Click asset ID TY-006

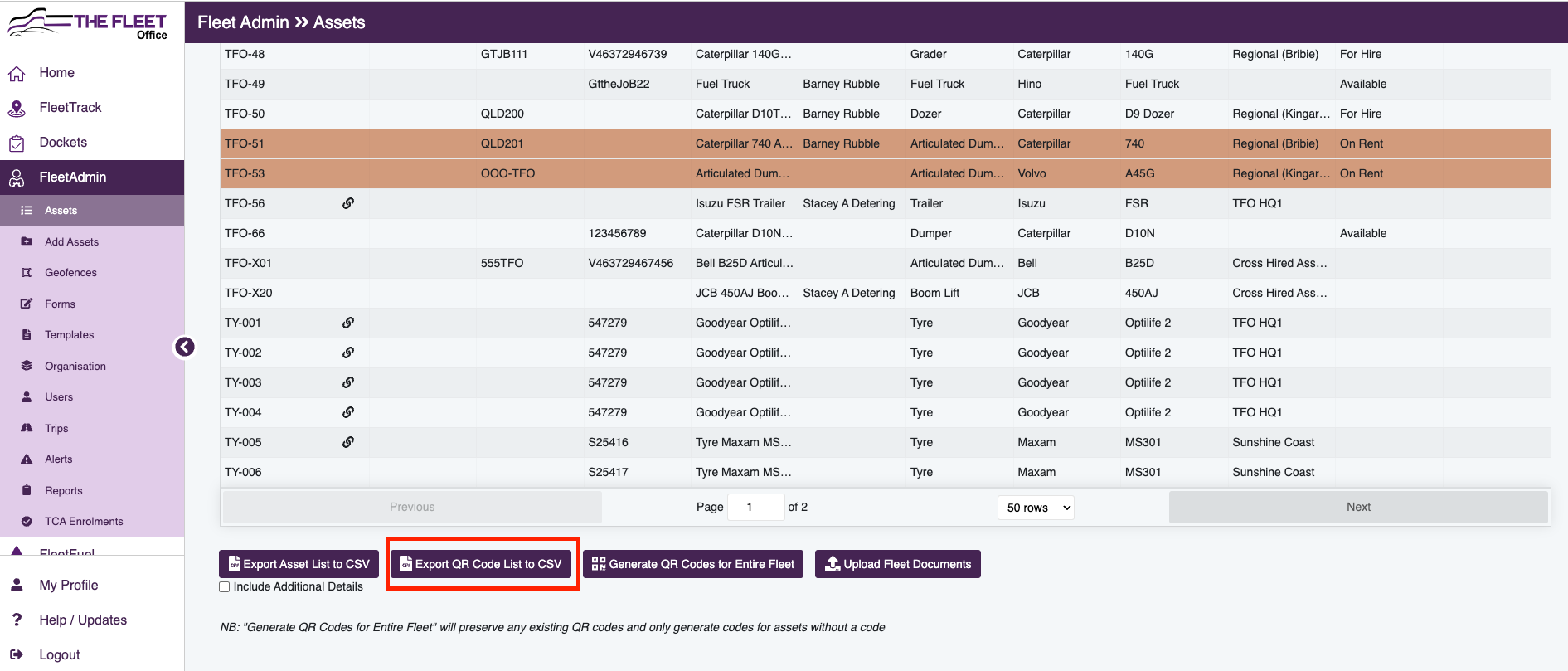click(243, 472)
